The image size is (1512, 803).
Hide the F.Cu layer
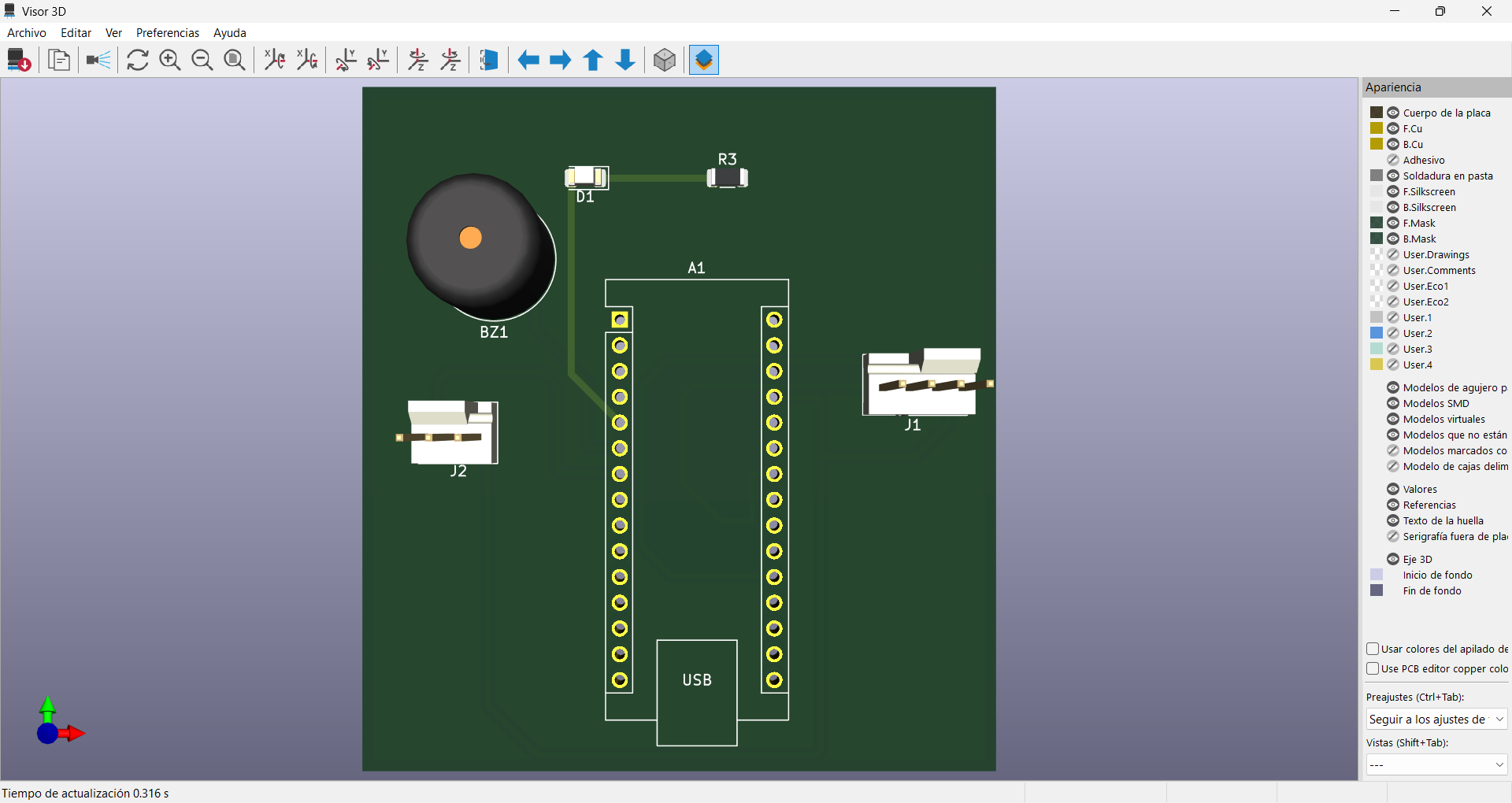click(x=1393, y=128)
